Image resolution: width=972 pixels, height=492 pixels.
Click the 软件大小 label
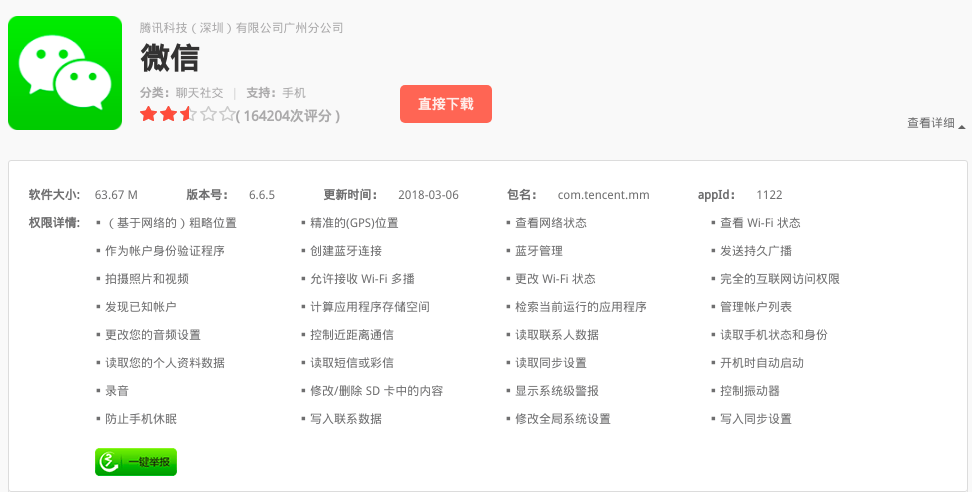[55, 195]
